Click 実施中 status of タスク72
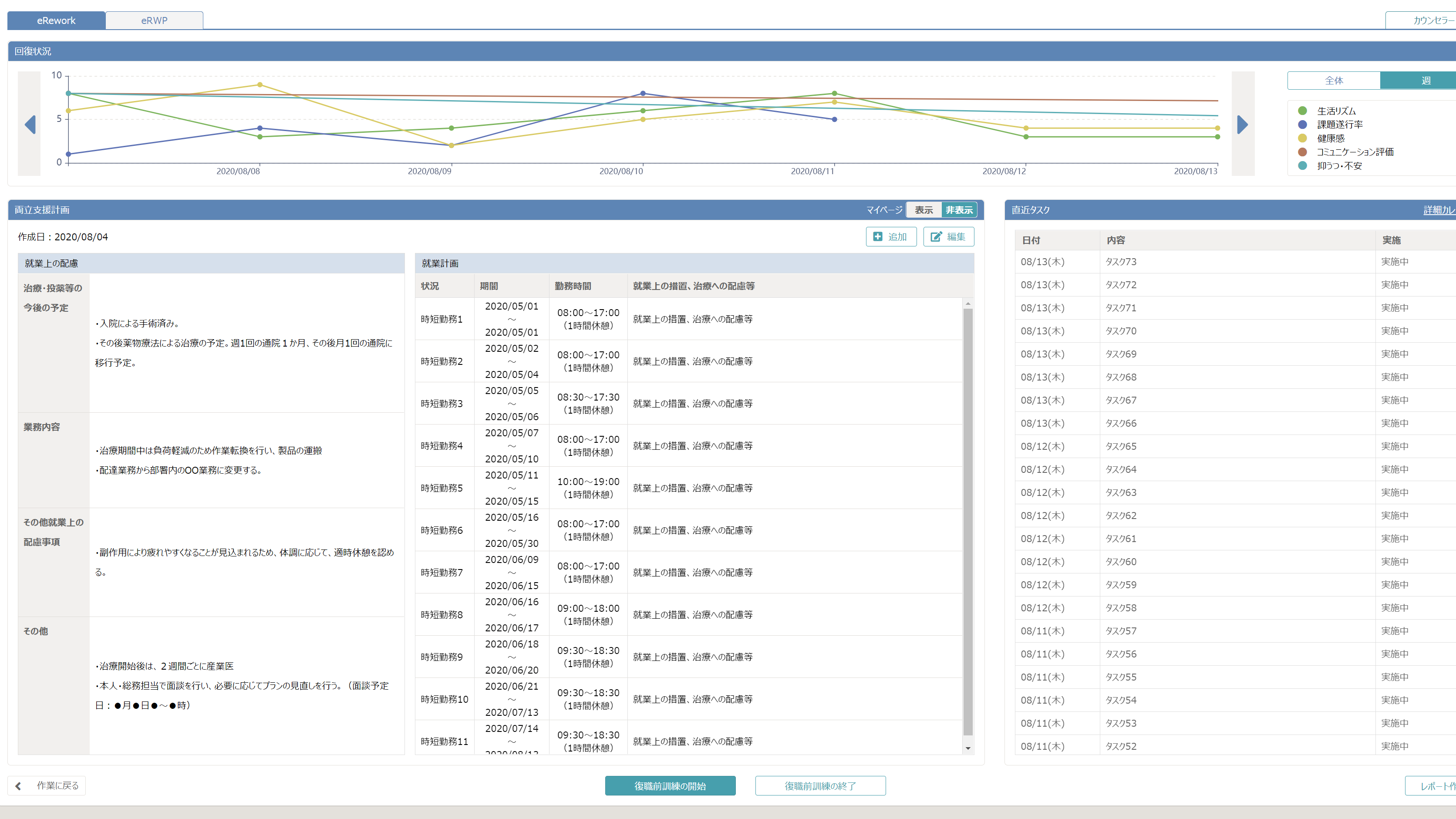1456x819 pixels. [1395, 285]
